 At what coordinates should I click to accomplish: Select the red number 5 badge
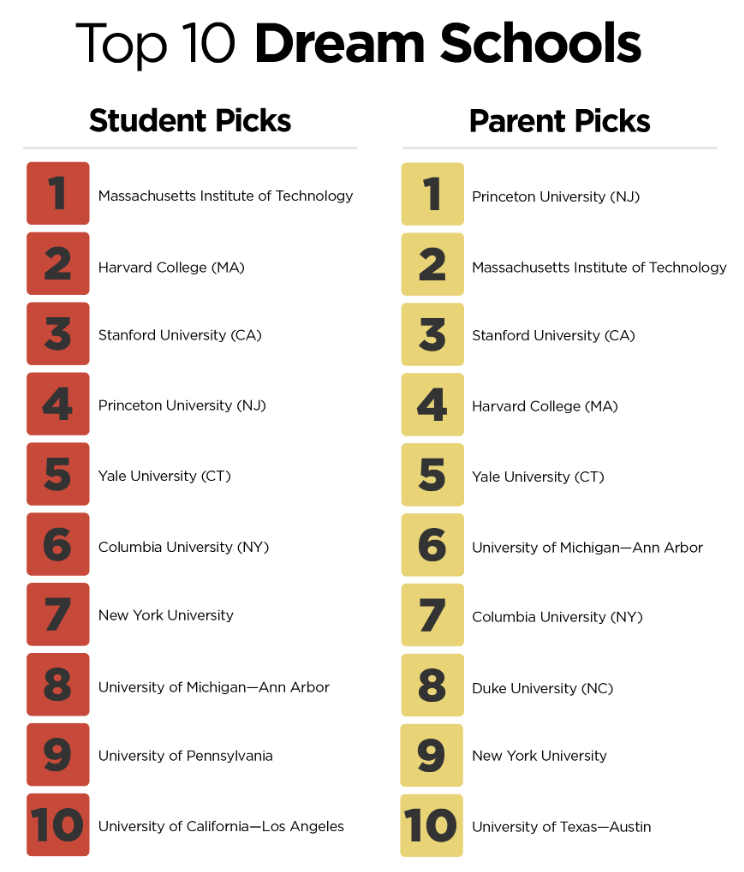pos(58,474)
